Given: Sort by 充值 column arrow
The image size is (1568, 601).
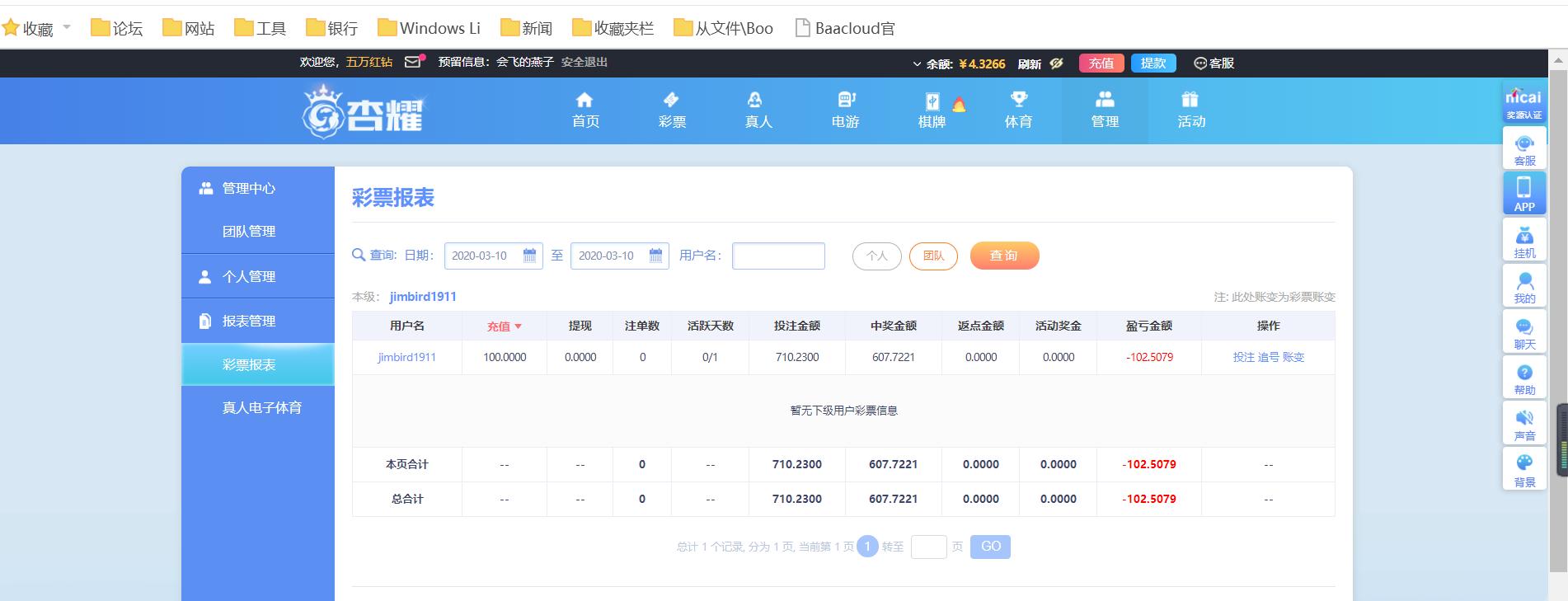Looking at the screenshot, I should coord(518,326).
